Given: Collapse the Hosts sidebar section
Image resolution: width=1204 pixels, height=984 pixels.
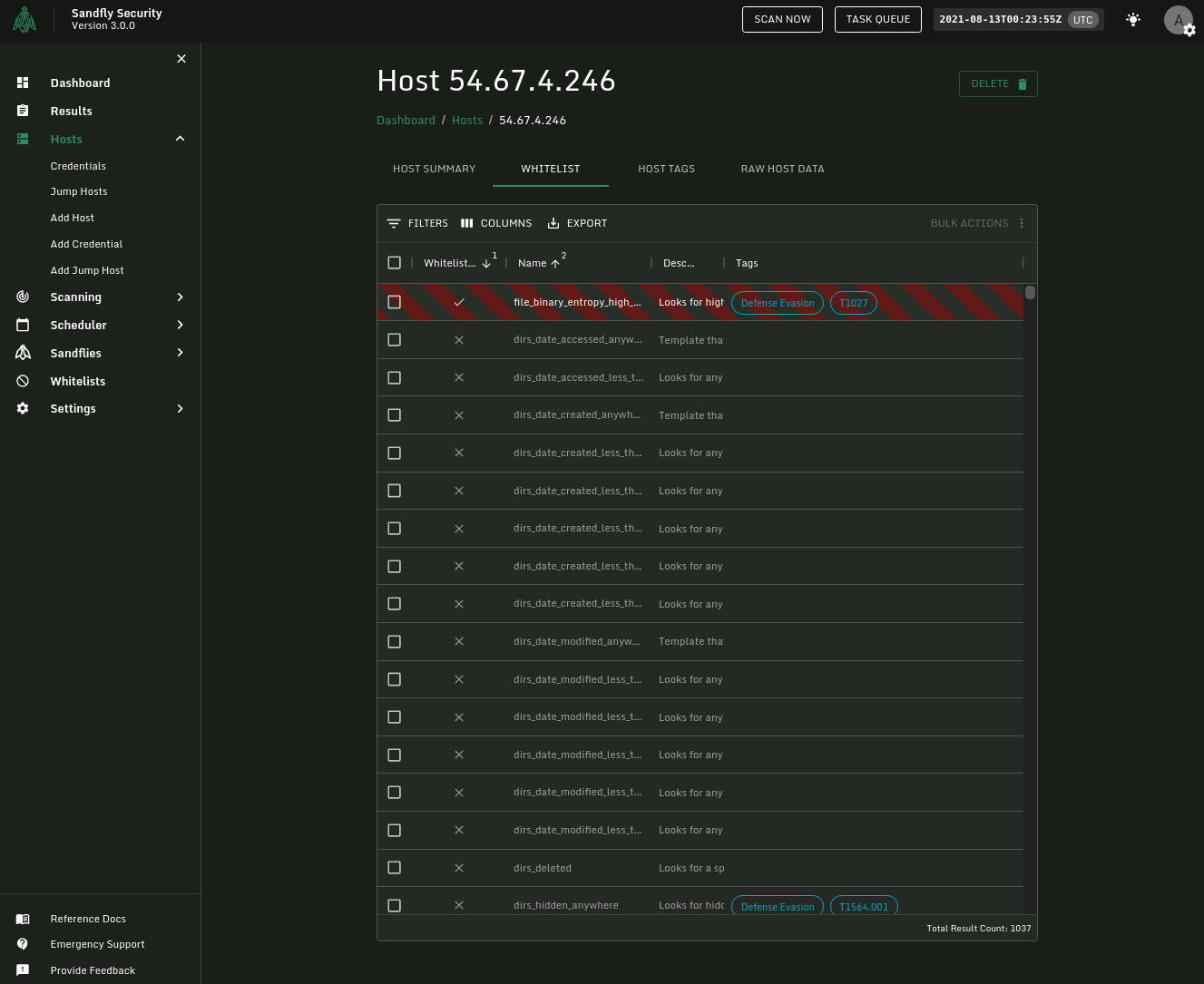Looking at the screenshot, I should [180, 139].
